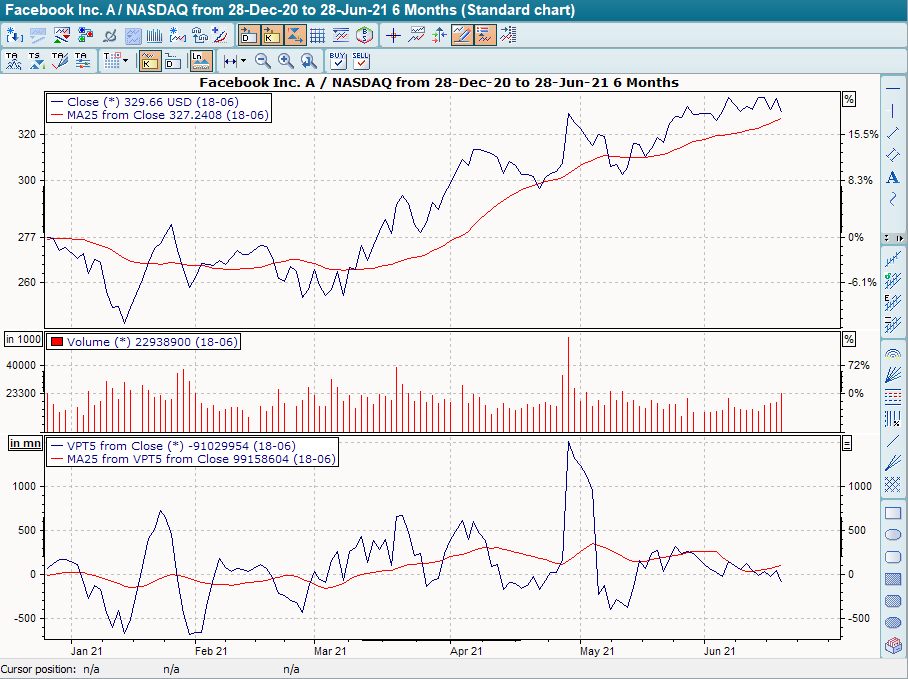Zoom in using the magnifier plus icon
This screenshot has height=679, width=908.
(x=284, y=61)
